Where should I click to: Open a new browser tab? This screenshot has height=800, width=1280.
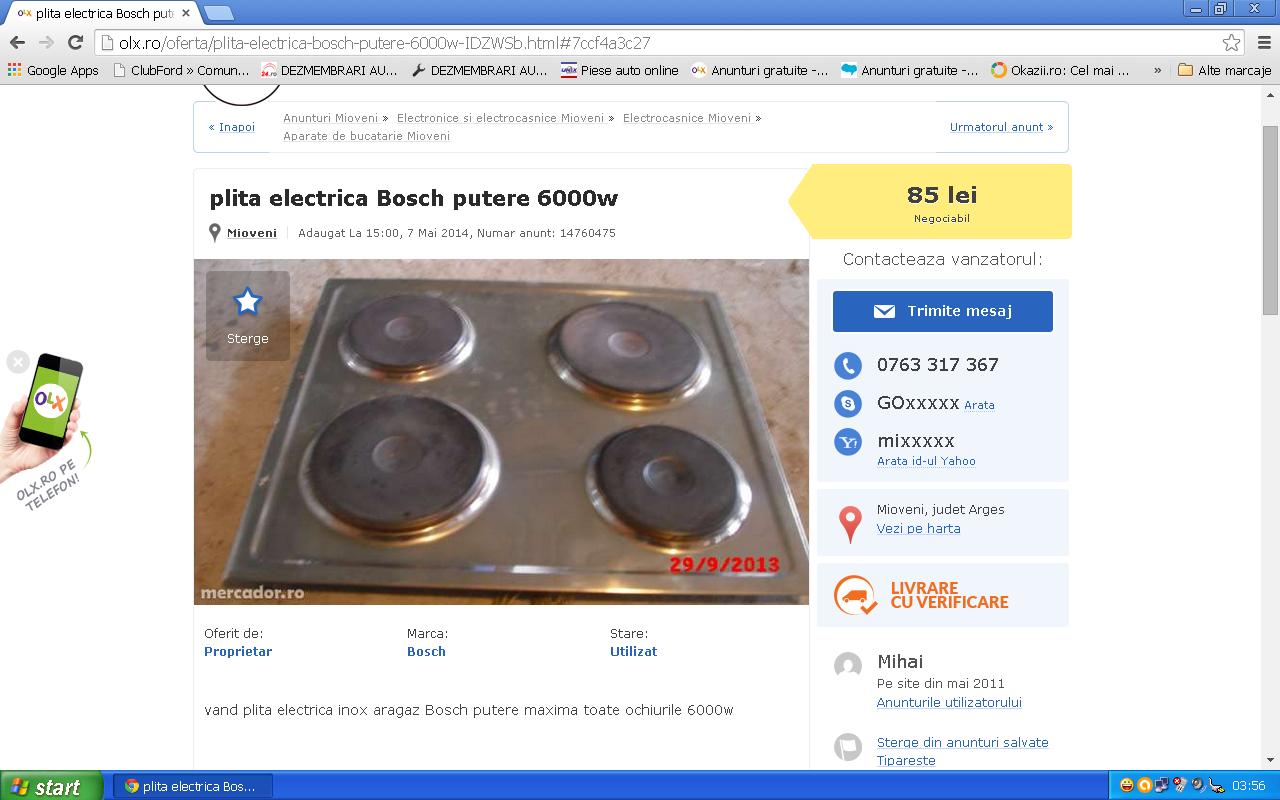point(218,13)
